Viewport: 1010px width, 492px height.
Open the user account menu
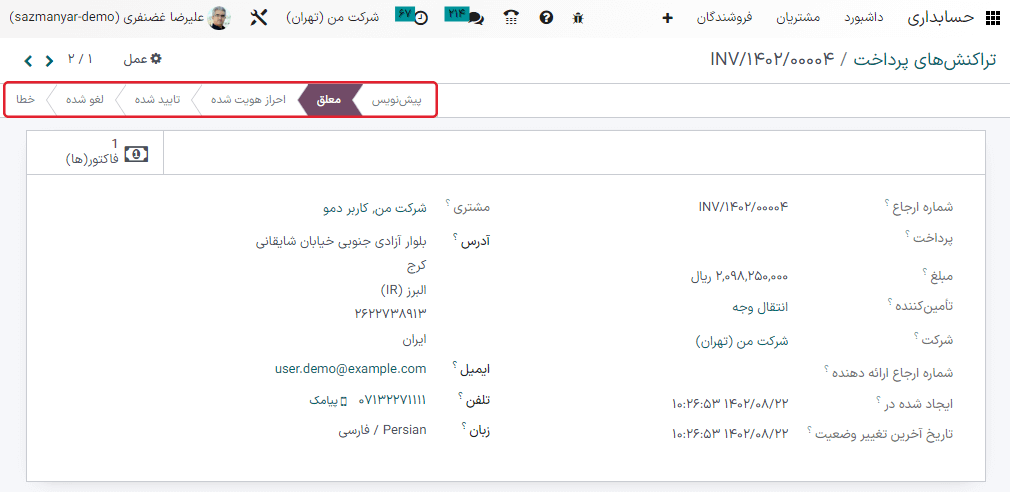(x=120, y=18)
